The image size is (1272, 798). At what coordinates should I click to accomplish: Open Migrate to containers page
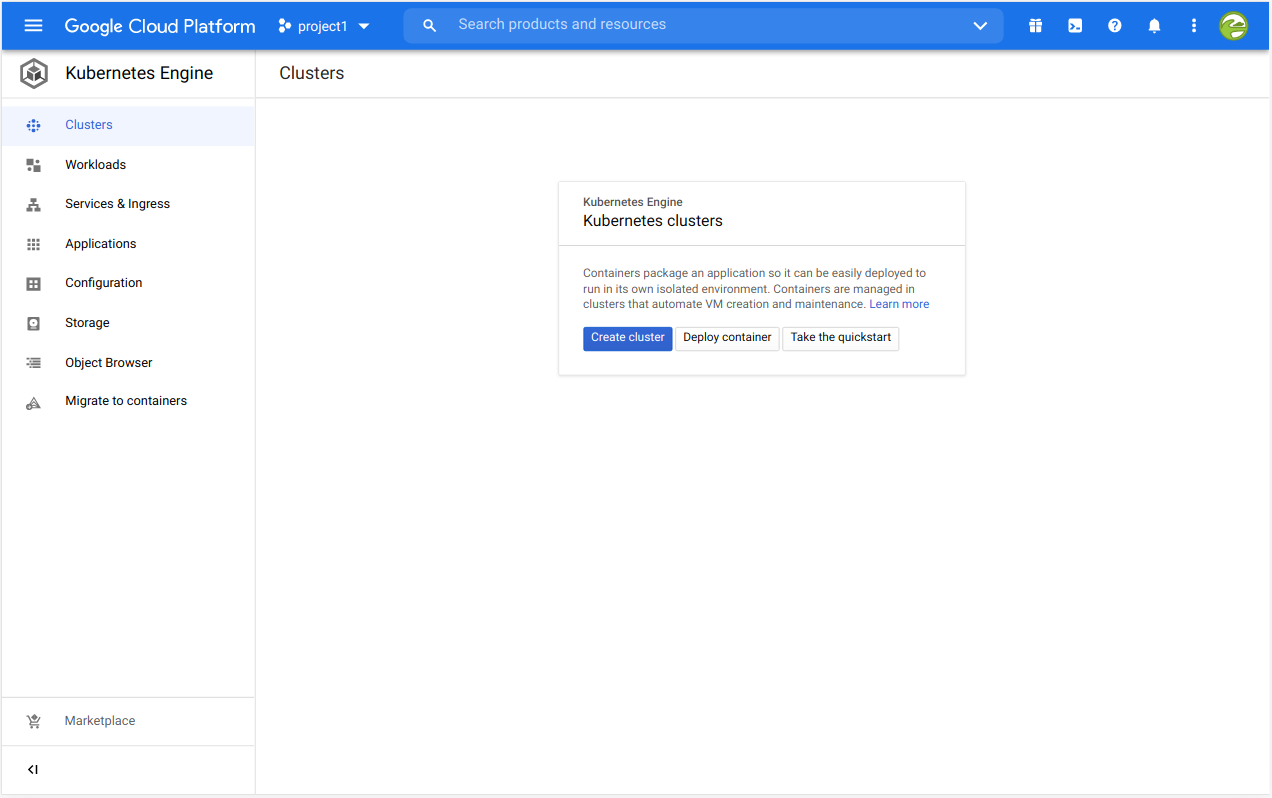128,401
